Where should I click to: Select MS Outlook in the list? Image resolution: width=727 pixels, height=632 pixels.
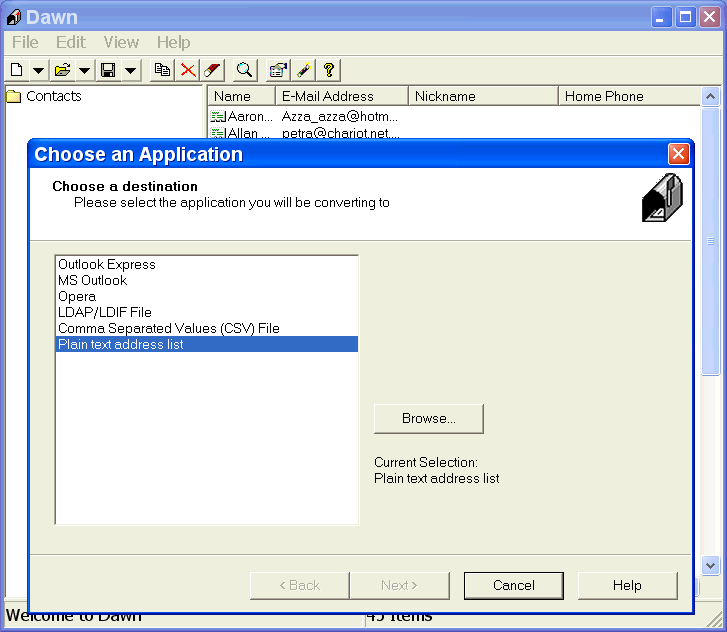[206, 280]
